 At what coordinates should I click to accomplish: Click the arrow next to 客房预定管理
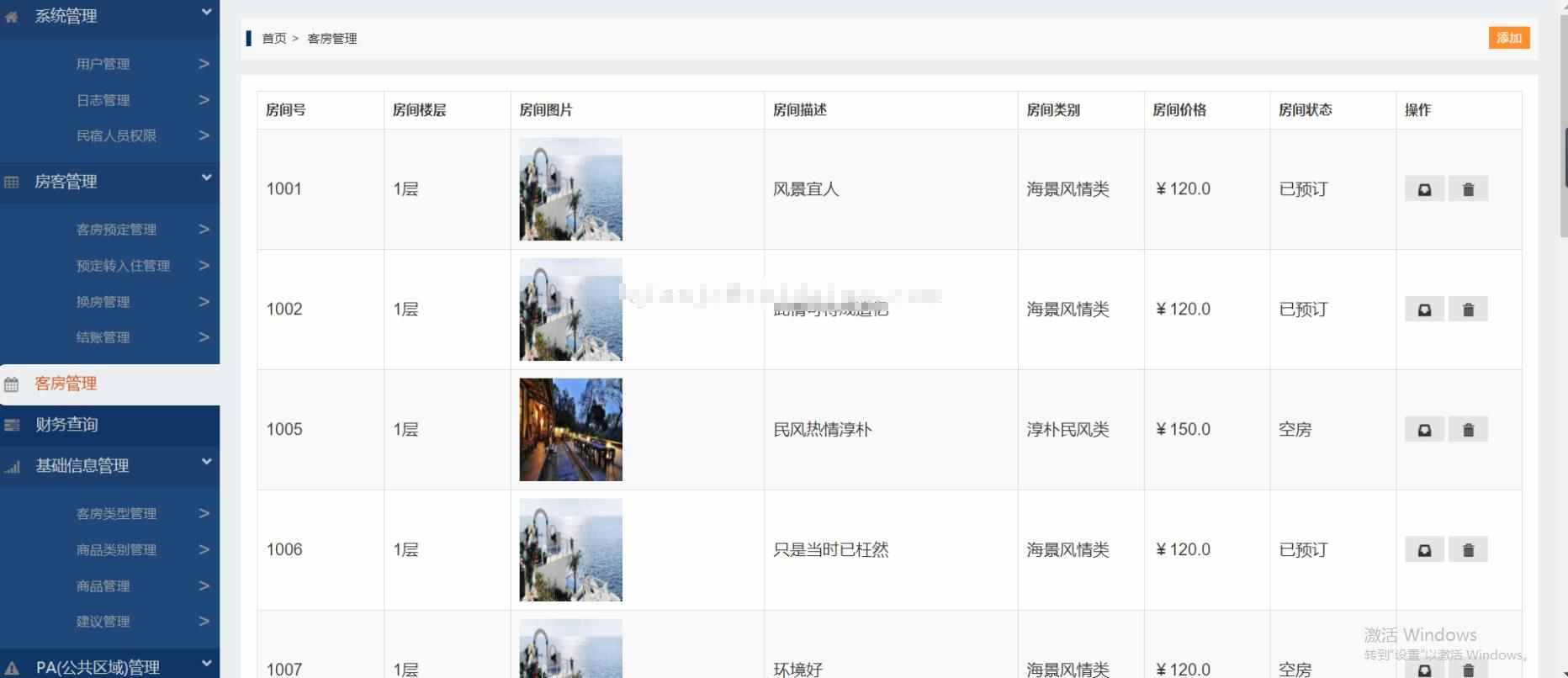(204, 229)
